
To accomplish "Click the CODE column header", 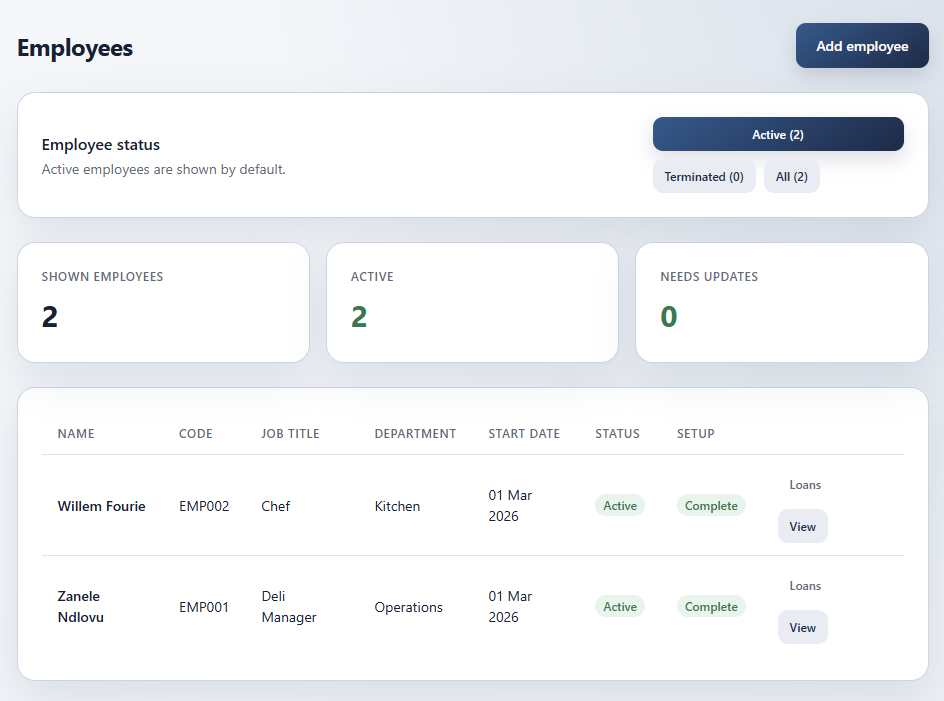I will (196, 434).
